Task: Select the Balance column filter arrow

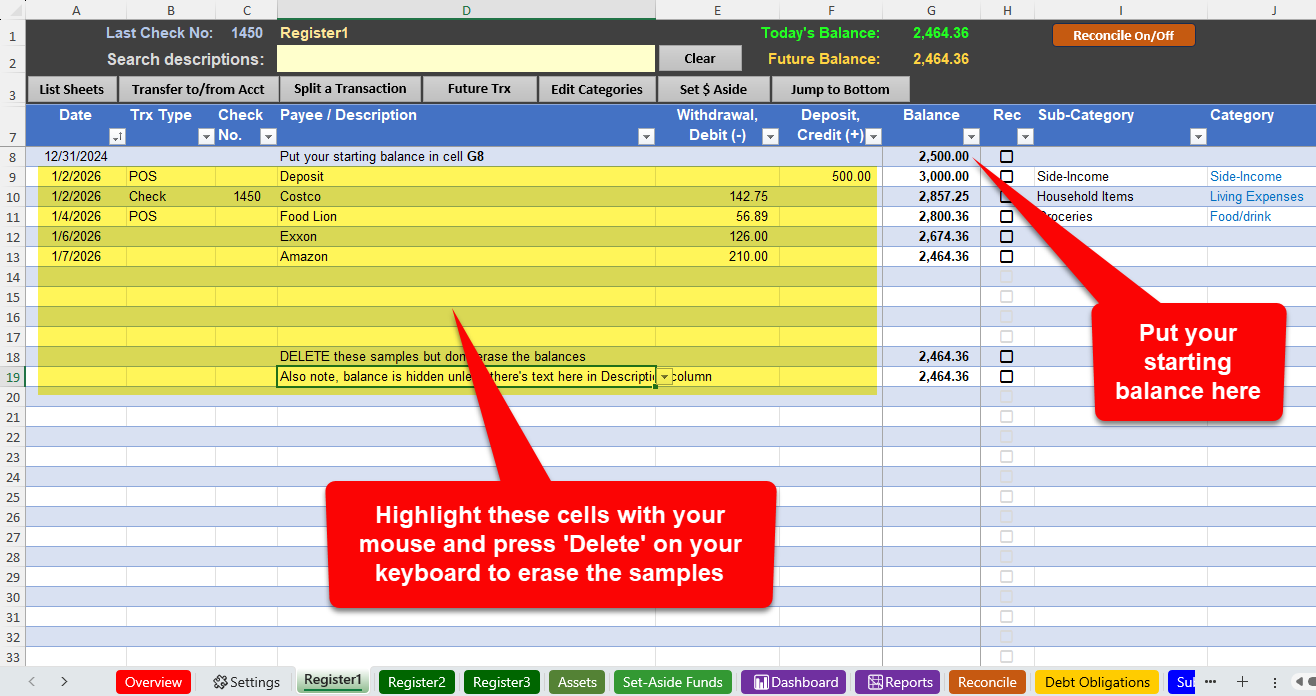Action: coord(970,137)
